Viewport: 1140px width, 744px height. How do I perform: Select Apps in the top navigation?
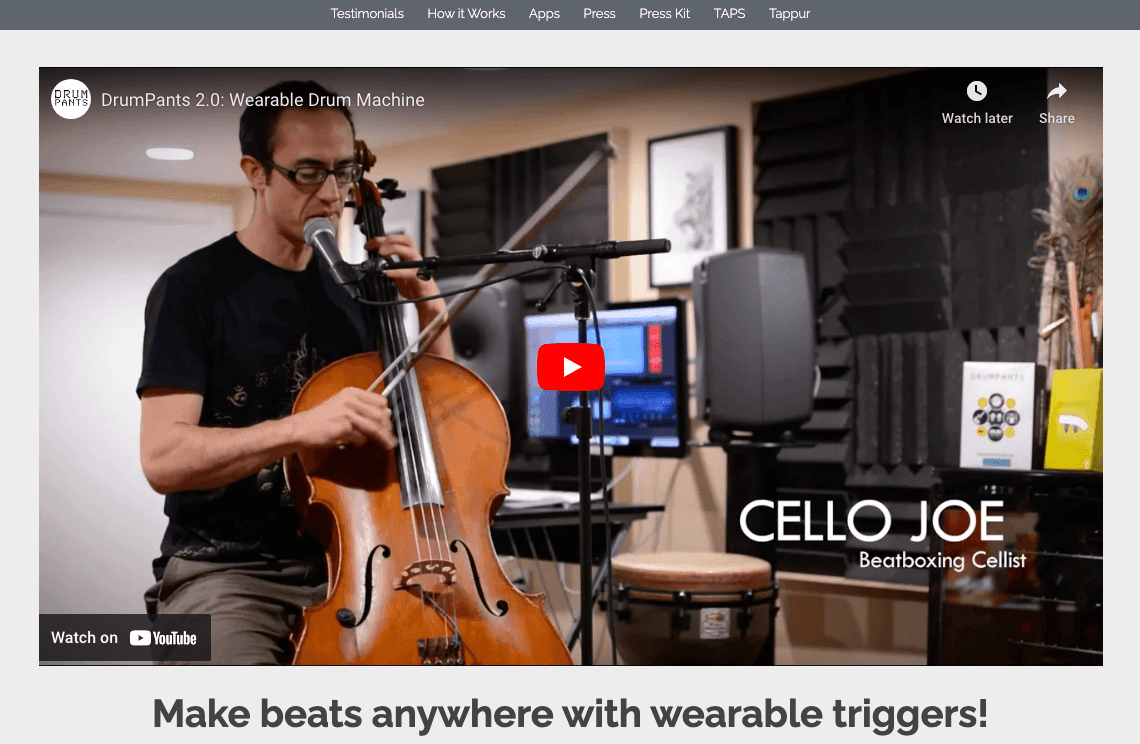pyautogui.click(x=544, y=14)
